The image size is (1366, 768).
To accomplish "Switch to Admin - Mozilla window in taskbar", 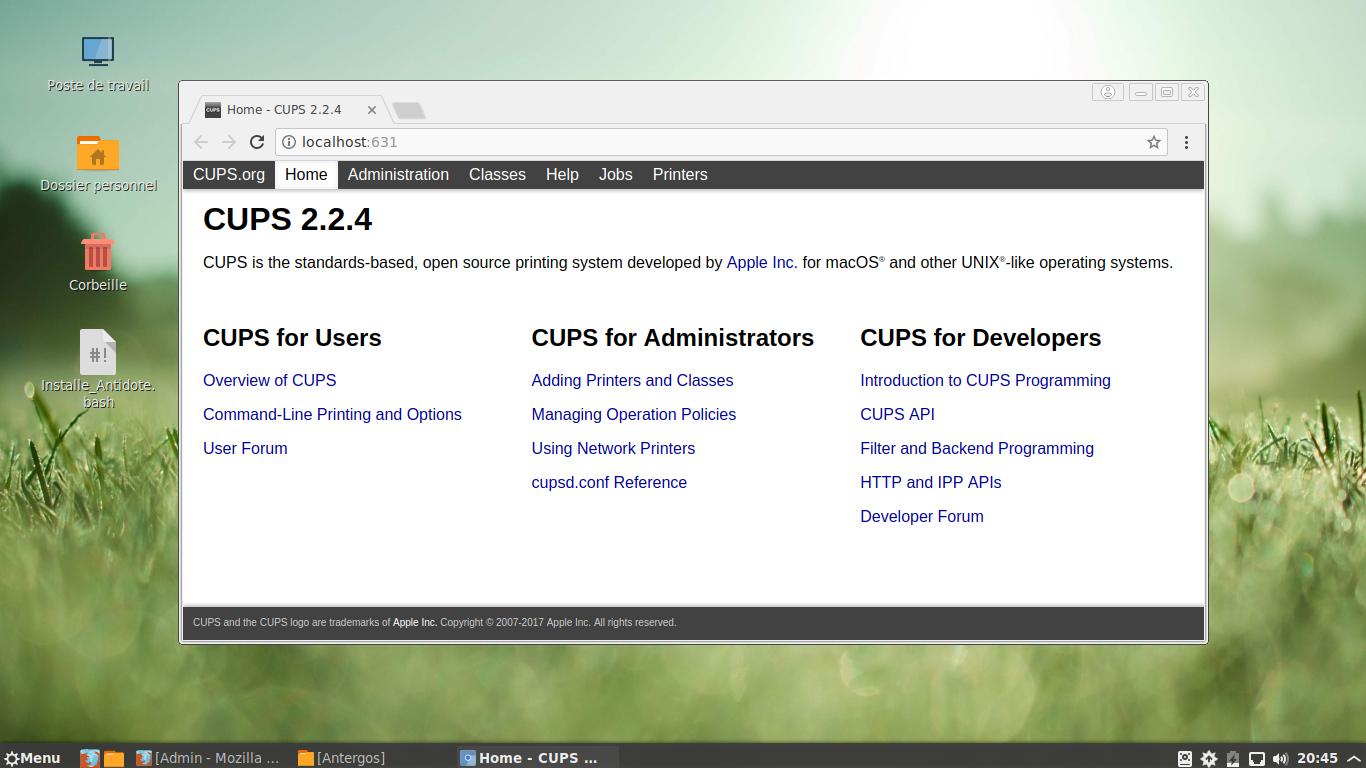I will [x=208, y=758].
